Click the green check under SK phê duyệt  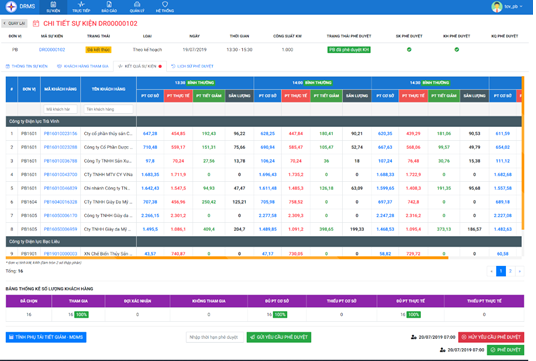(409, 50)
